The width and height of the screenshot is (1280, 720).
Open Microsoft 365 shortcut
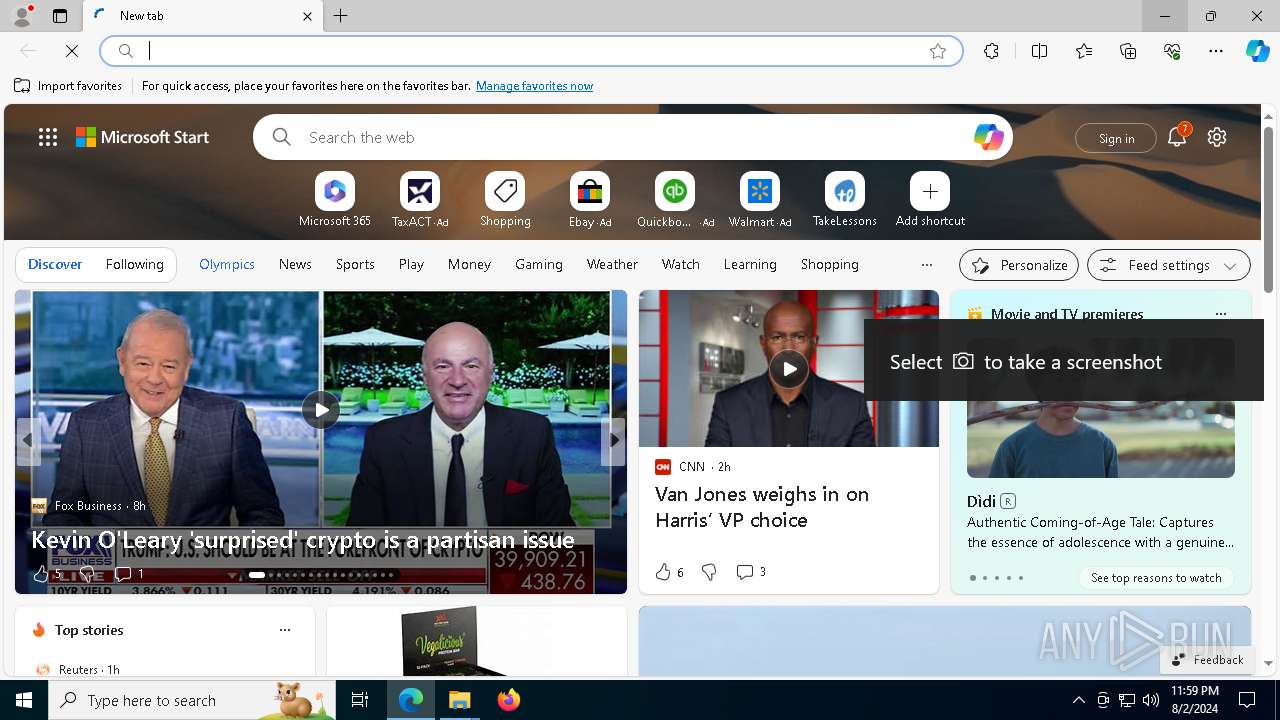tap(335, 200)
